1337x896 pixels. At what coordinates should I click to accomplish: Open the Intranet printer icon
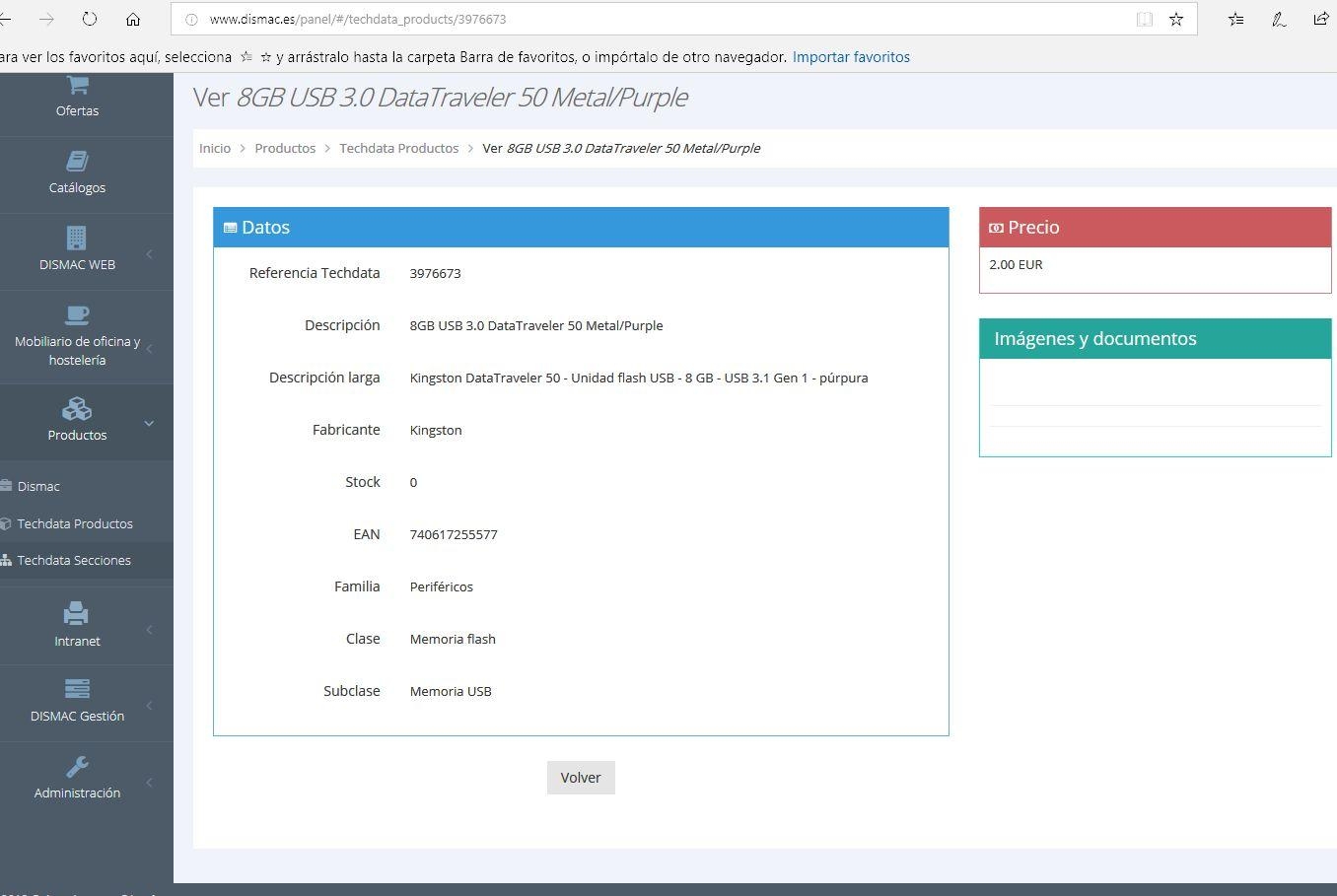click(x=77, y=614)
